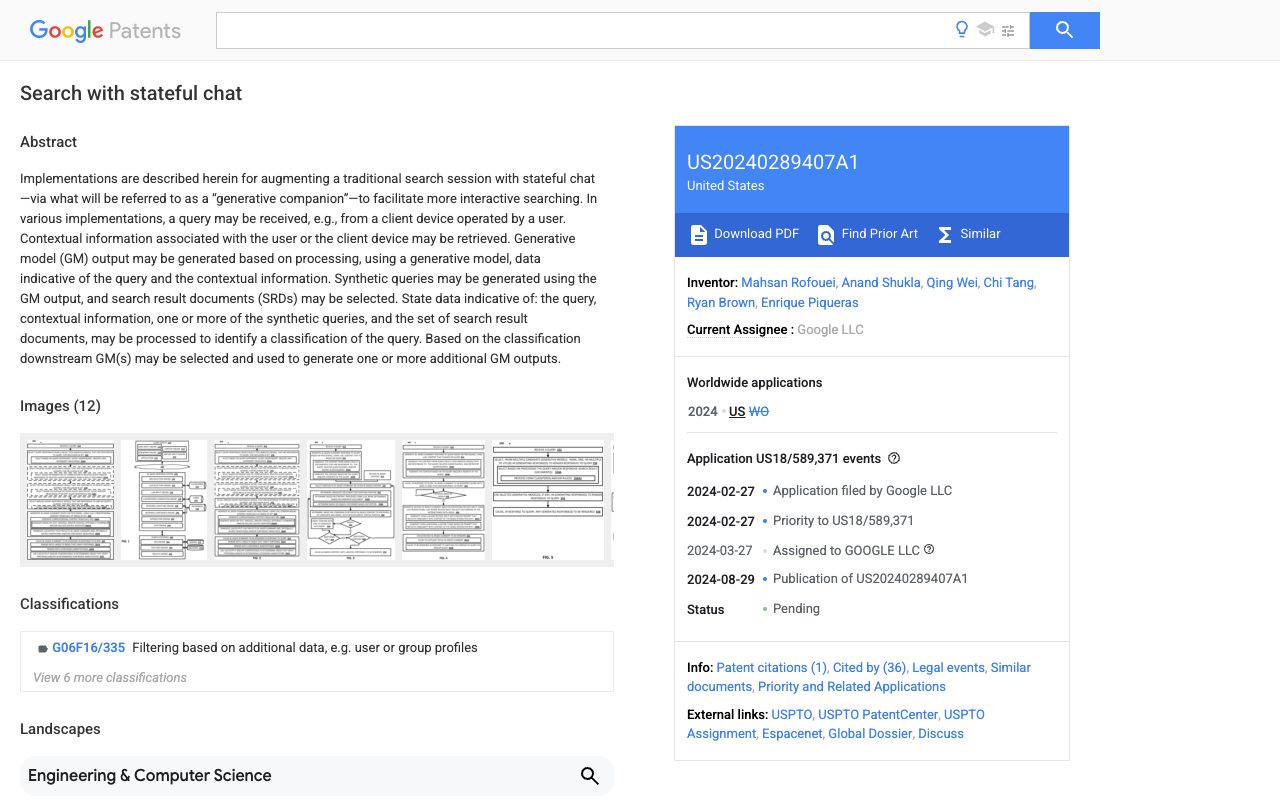Click the Similar sigma icon

pos(945,234)
